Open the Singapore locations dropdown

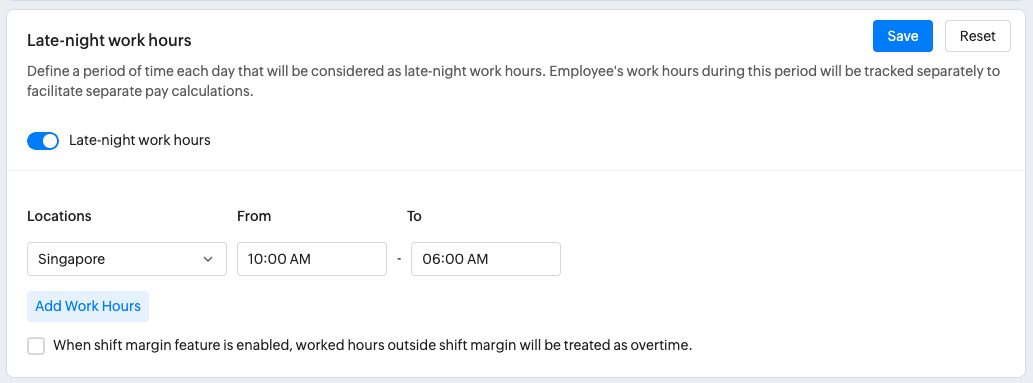(126, 259)
